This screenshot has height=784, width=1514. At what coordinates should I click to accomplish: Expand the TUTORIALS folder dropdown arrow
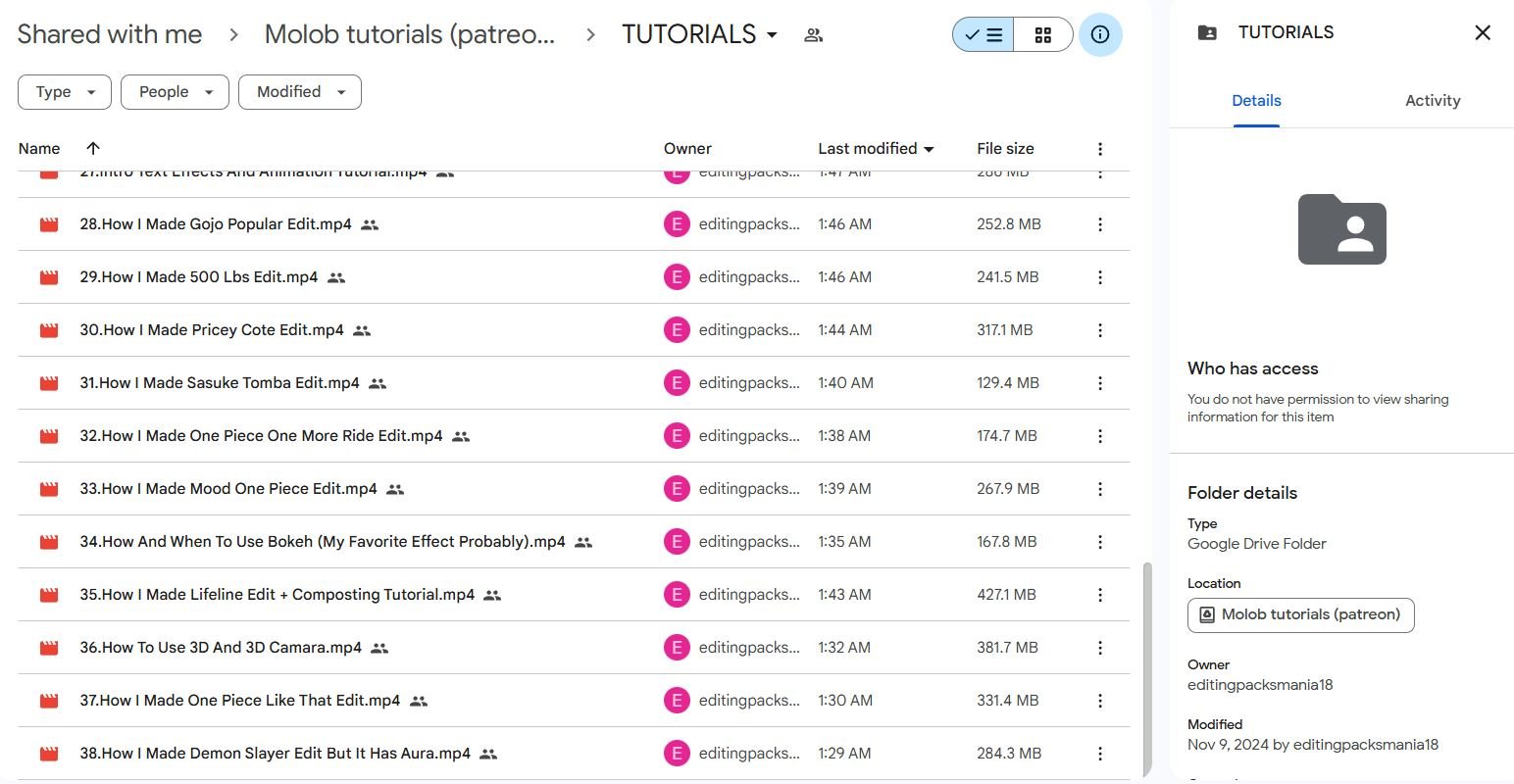772,35
